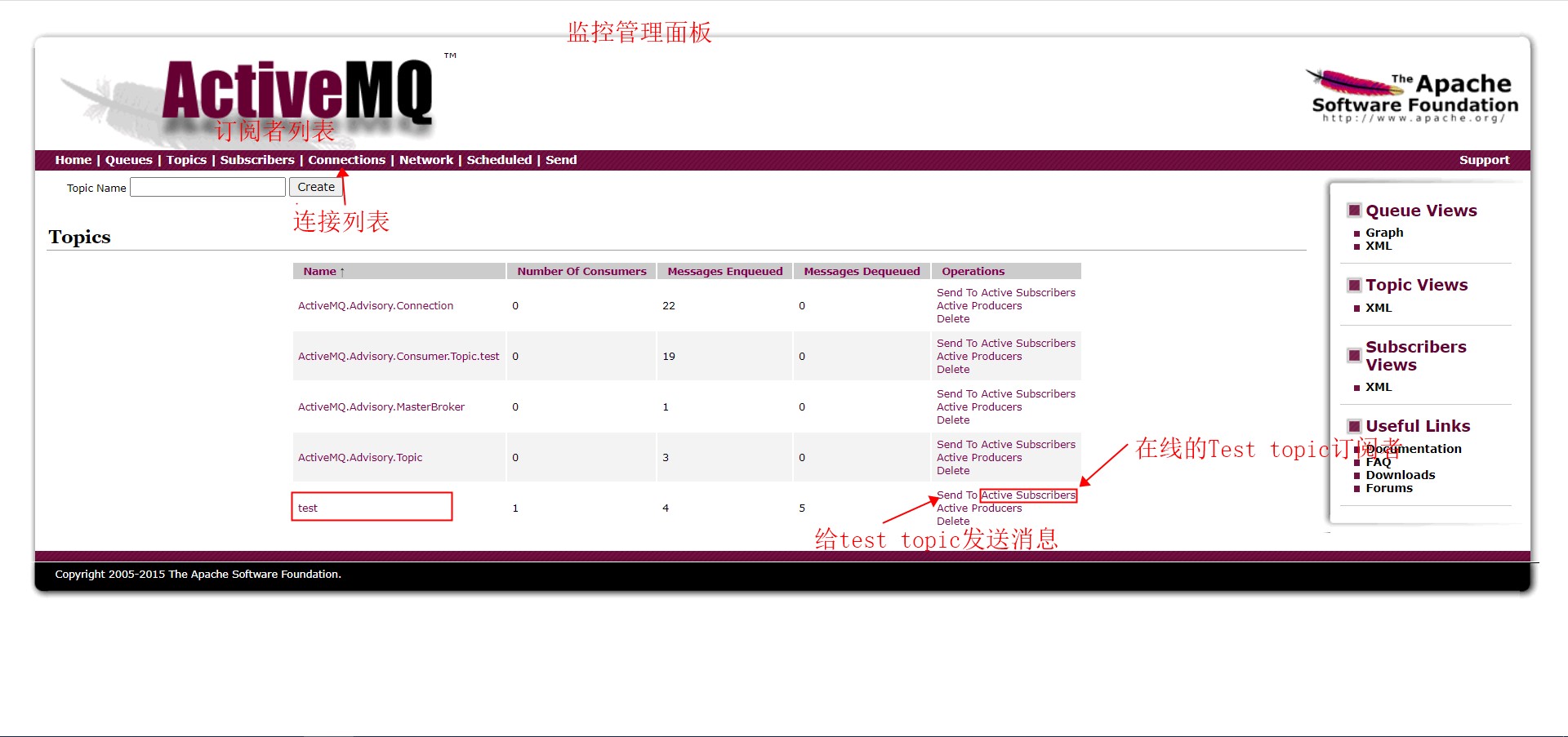The image size is (1568, 737).
Task: View Active Producers for Consumer.Topic.test
Action: pyautogui.click(x=979, y=356)
